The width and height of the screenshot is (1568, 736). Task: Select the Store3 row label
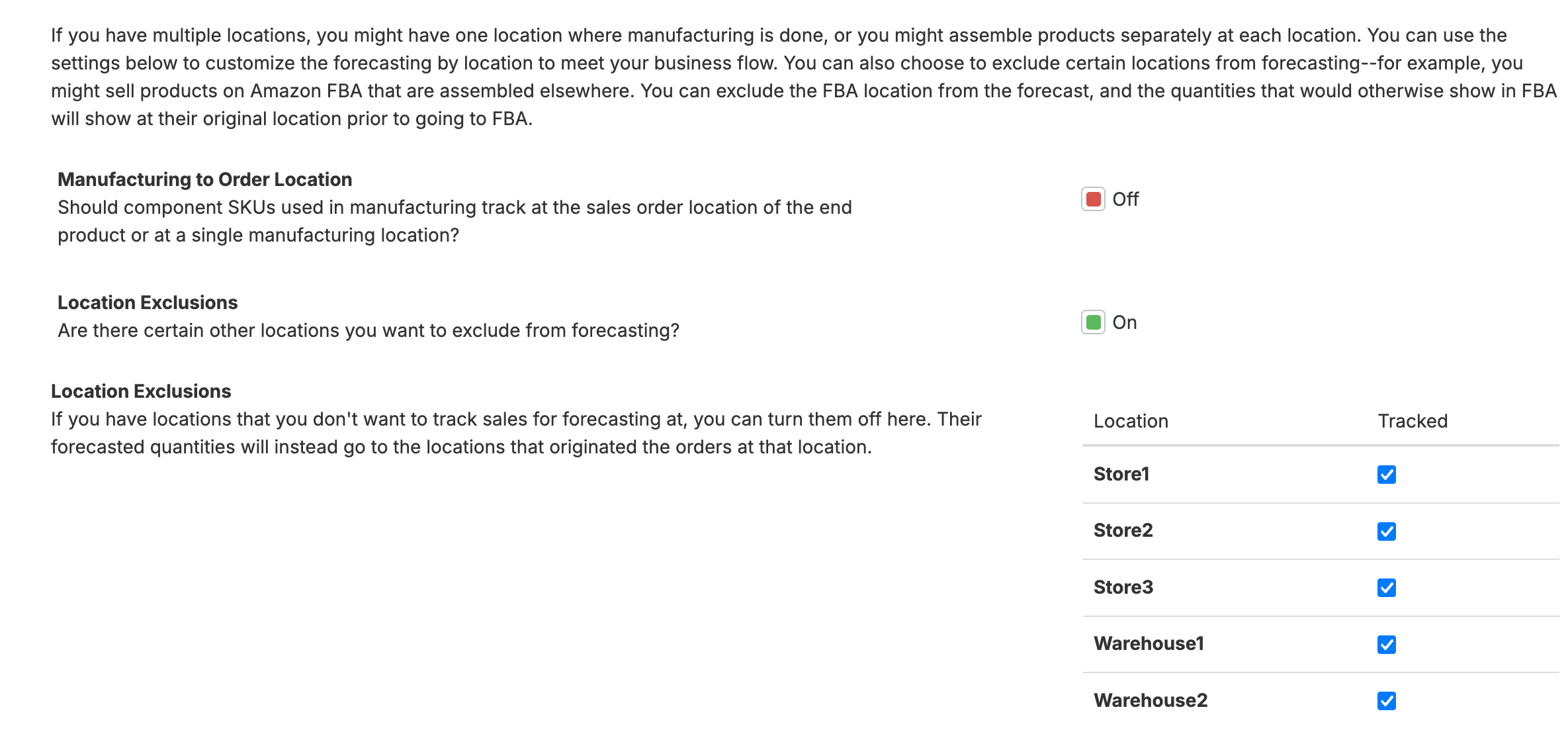pyautogui.click(x=1123, y=586)
